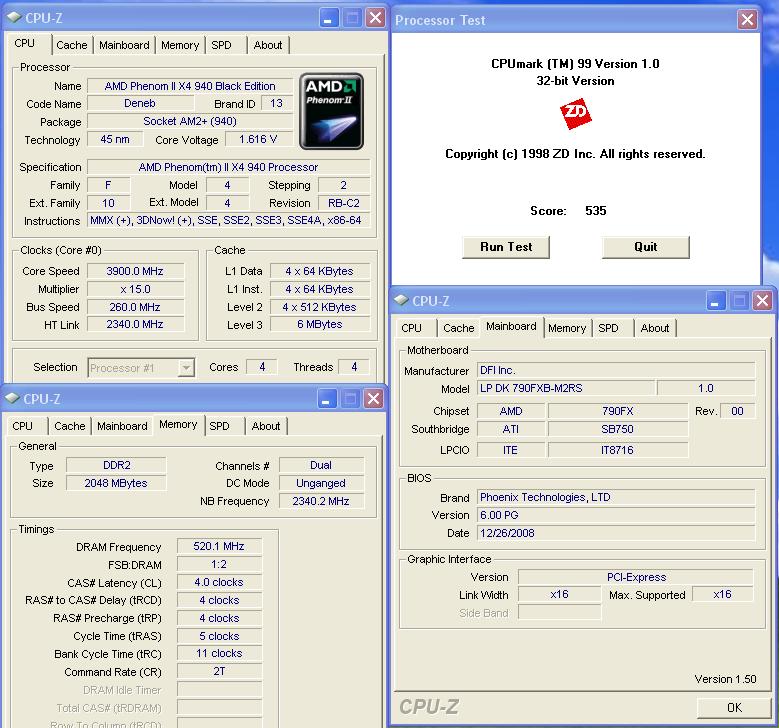The height and width of the screenshot is (728, 779).
Task: Select Cache tab in Mainboard window
Action: point(459,328)
